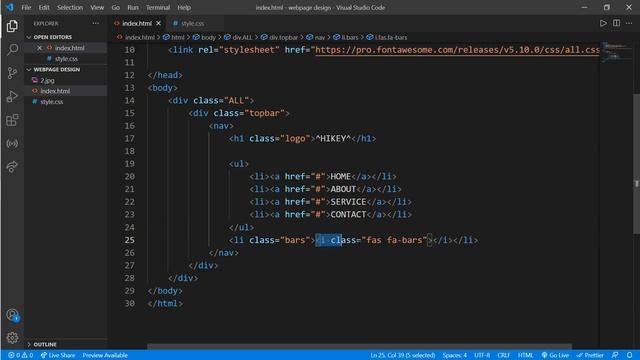Click the feedback icon in status bar
The height and width of the screenshot is (360, 640).
click(x=615, y=355)
